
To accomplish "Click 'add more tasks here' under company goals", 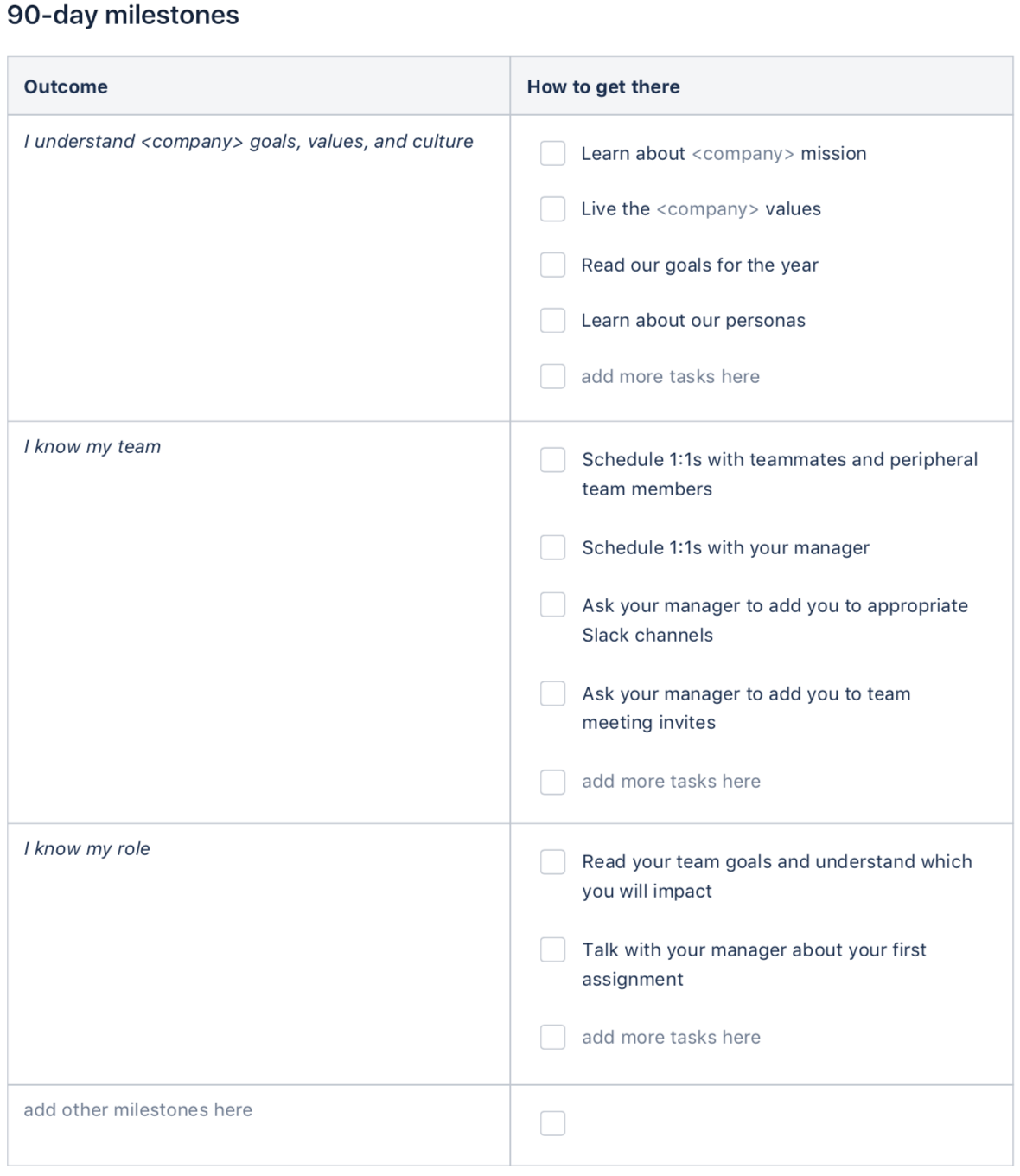I will [x=670, y=376].
